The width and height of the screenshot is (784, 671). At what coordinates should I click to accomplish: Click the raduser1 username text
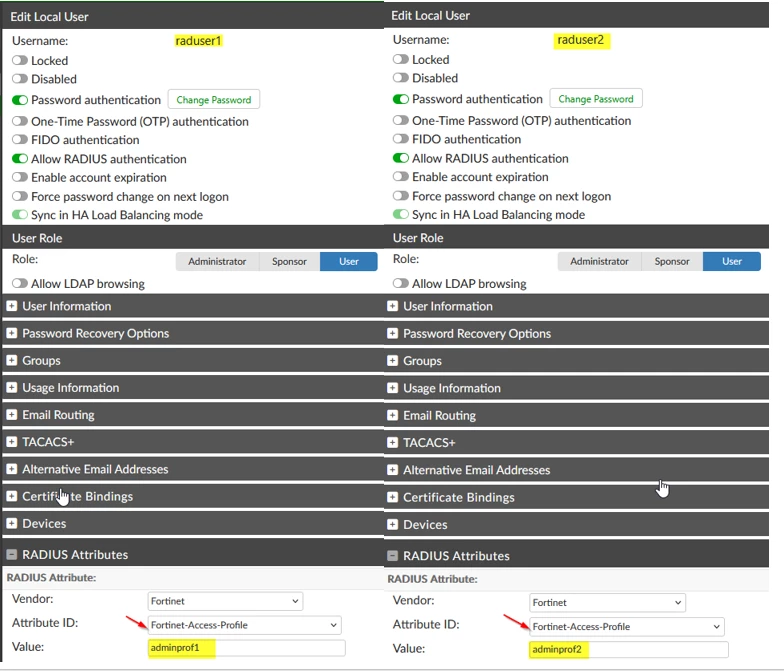198,40
